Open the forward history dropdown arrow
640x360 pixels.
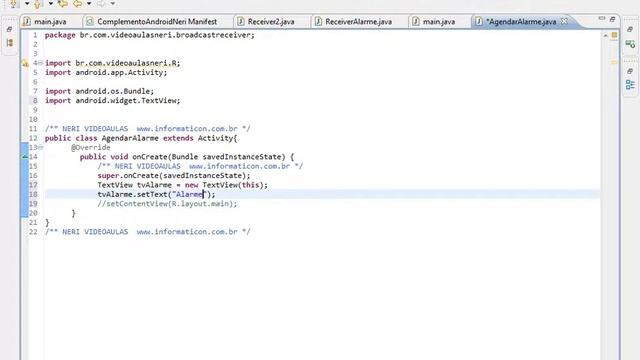coord(113,4)
